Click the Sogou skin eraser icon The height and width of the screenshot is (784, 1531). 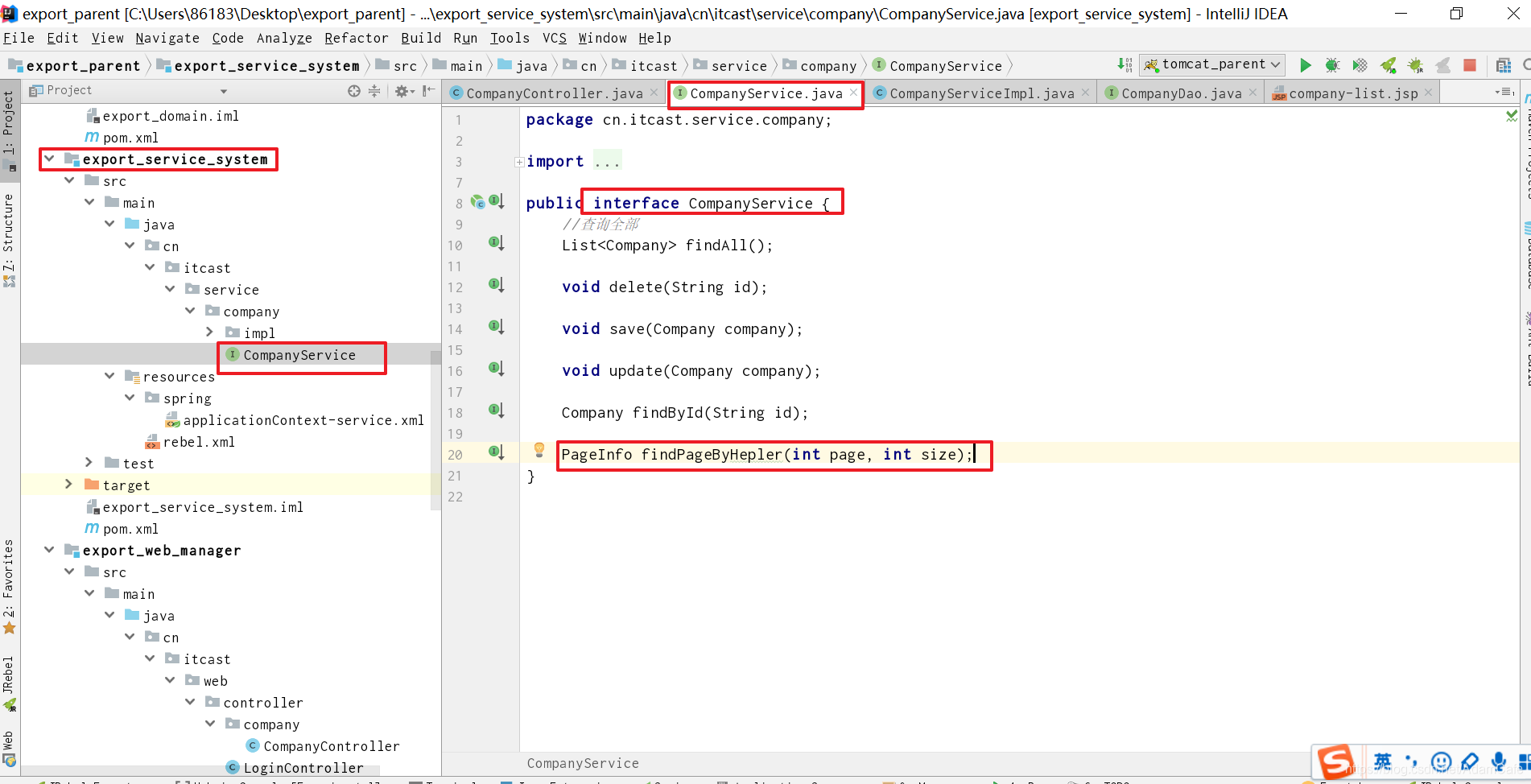click(1470, 761)
